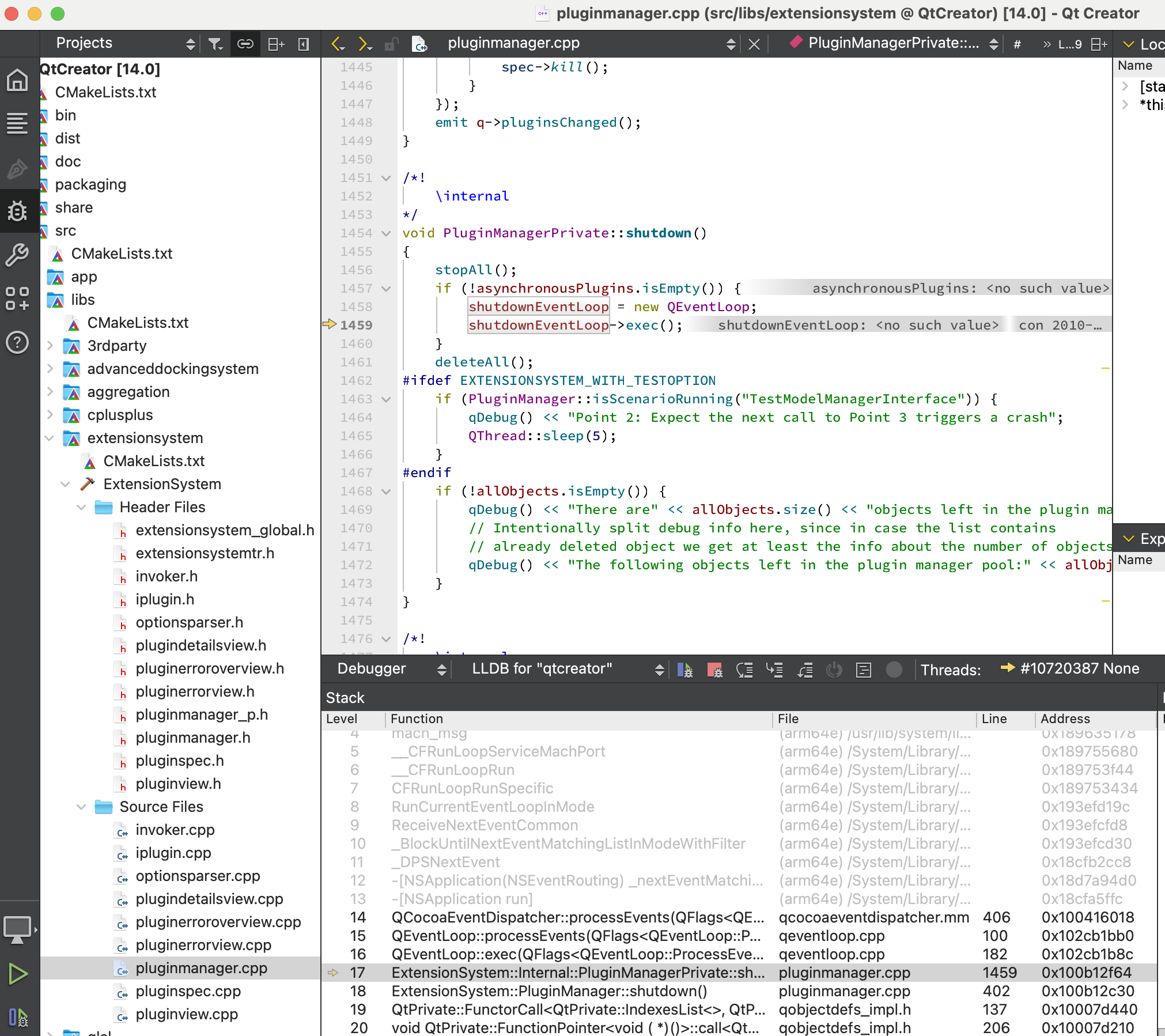
Task: Toggle operate-by-instruction icon in debugger toolbar
Action: point(864,670)
